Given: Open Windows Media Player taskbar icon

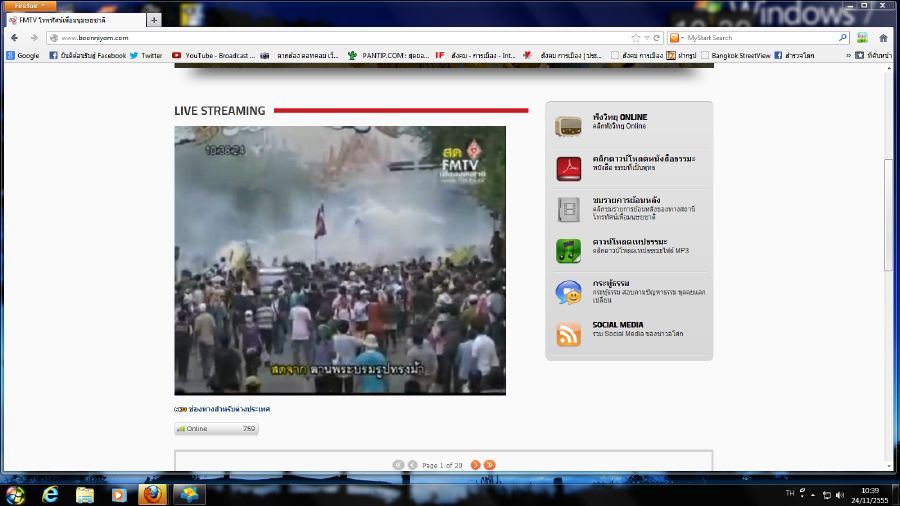Looking at the screenshot, I should [119, 494].
